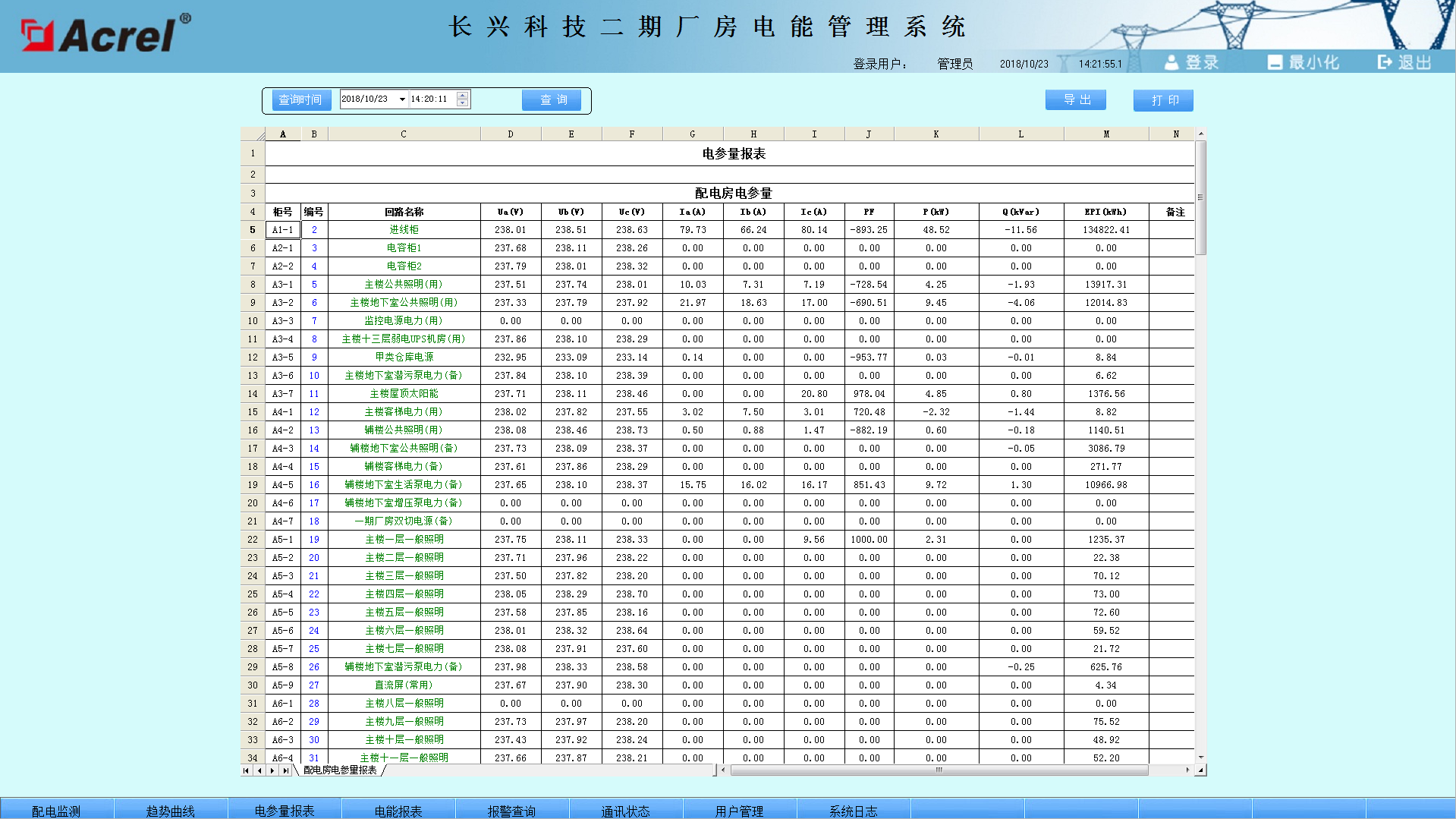
Task: Click the select-all corner of the spreadsheet
Action: (x=253, y=134)
